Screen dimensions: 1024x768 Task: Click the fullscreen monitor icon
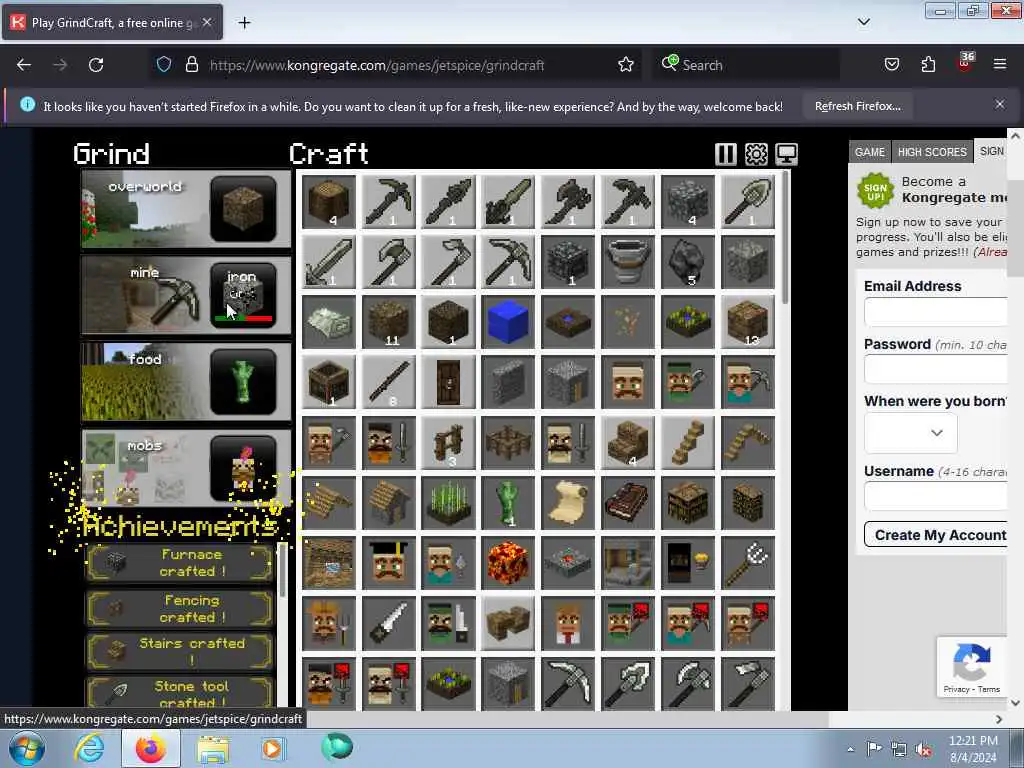click(x=786, y=154)
